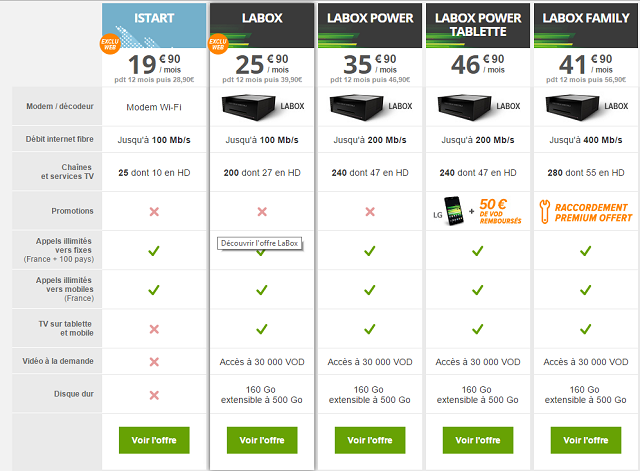640x471 pixels.
Task: Select the LABOX FAMILY plan header
Action: (x=585, y=20)
